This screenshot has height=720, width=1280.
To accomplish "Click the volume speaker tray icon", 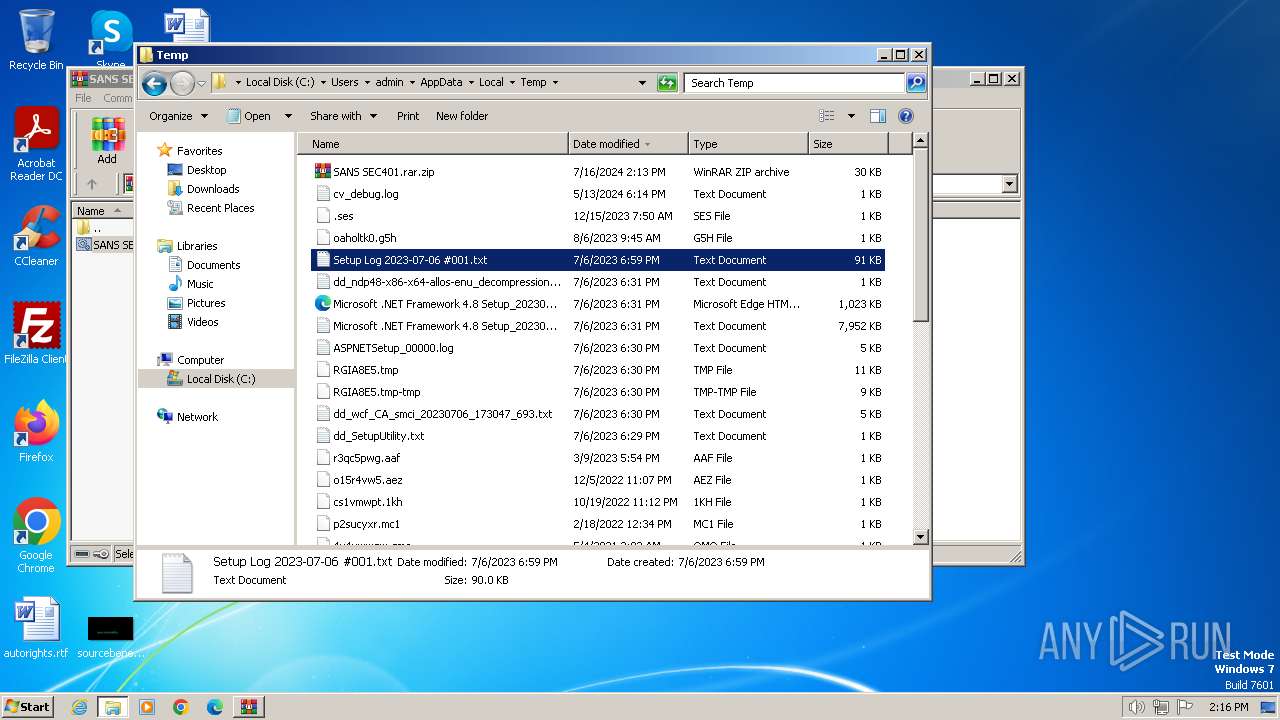I will (1136, 707).
